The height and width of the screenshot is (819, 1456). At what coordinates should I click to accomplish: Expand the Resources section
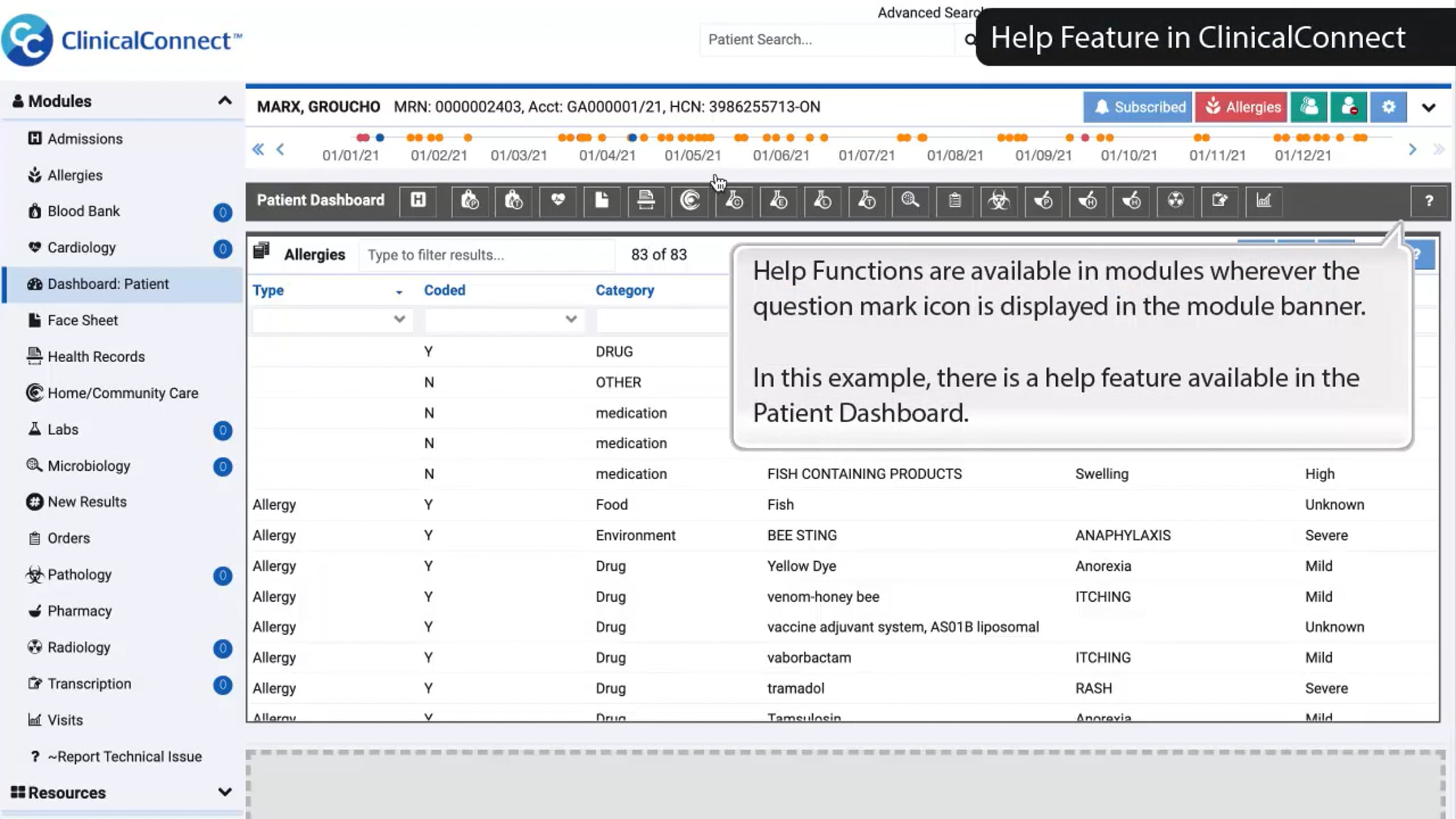(224, 792)
